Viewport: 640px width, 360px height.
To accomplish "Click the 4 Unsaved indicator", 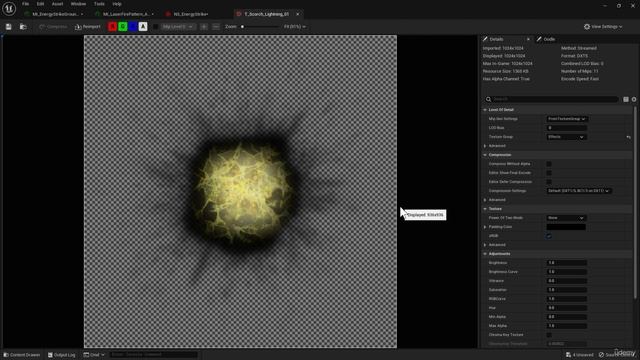I will [x=580, y=355].
